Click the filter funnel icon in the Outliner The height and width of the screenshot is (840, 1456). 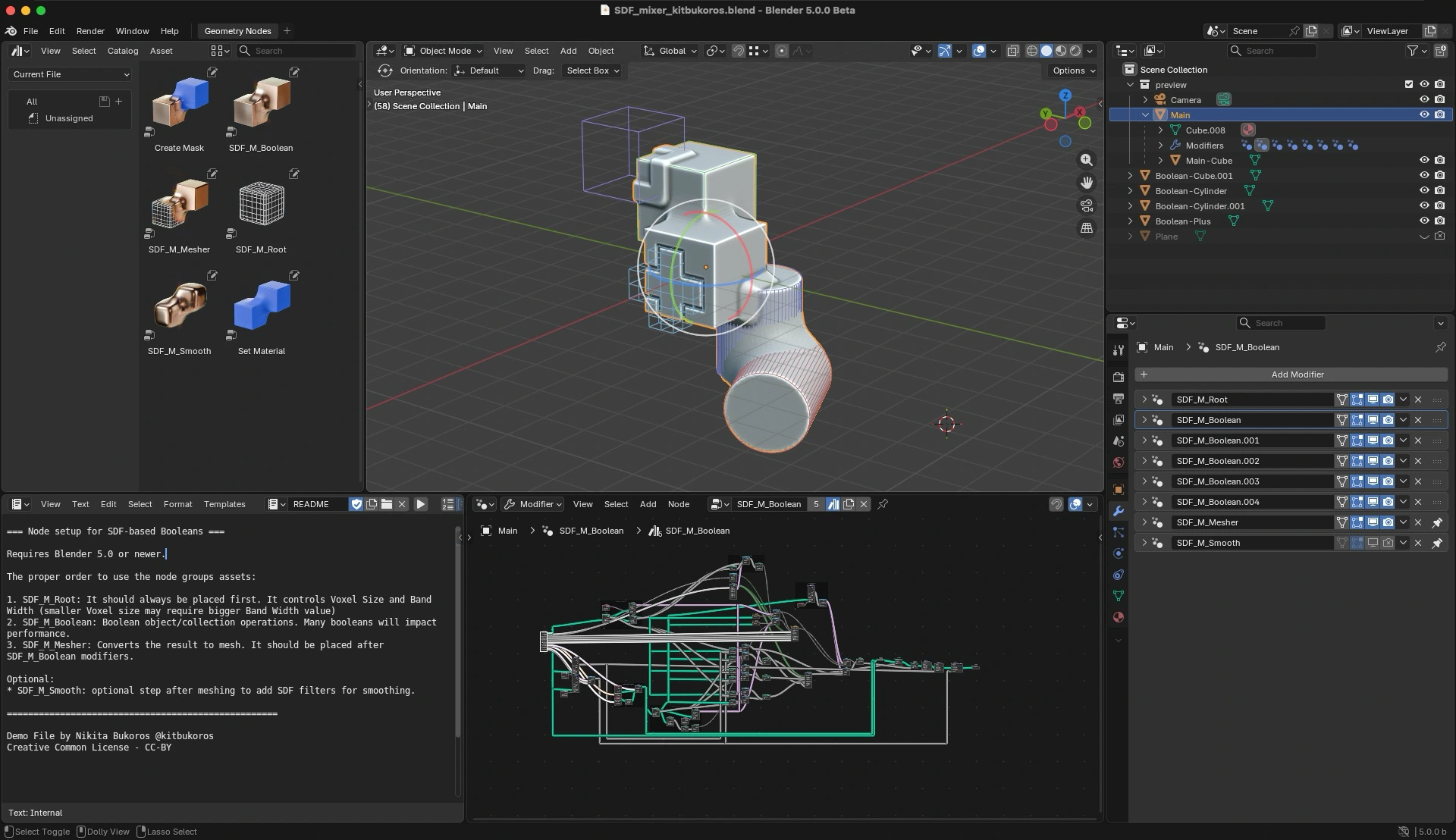tap(1412, 50)
